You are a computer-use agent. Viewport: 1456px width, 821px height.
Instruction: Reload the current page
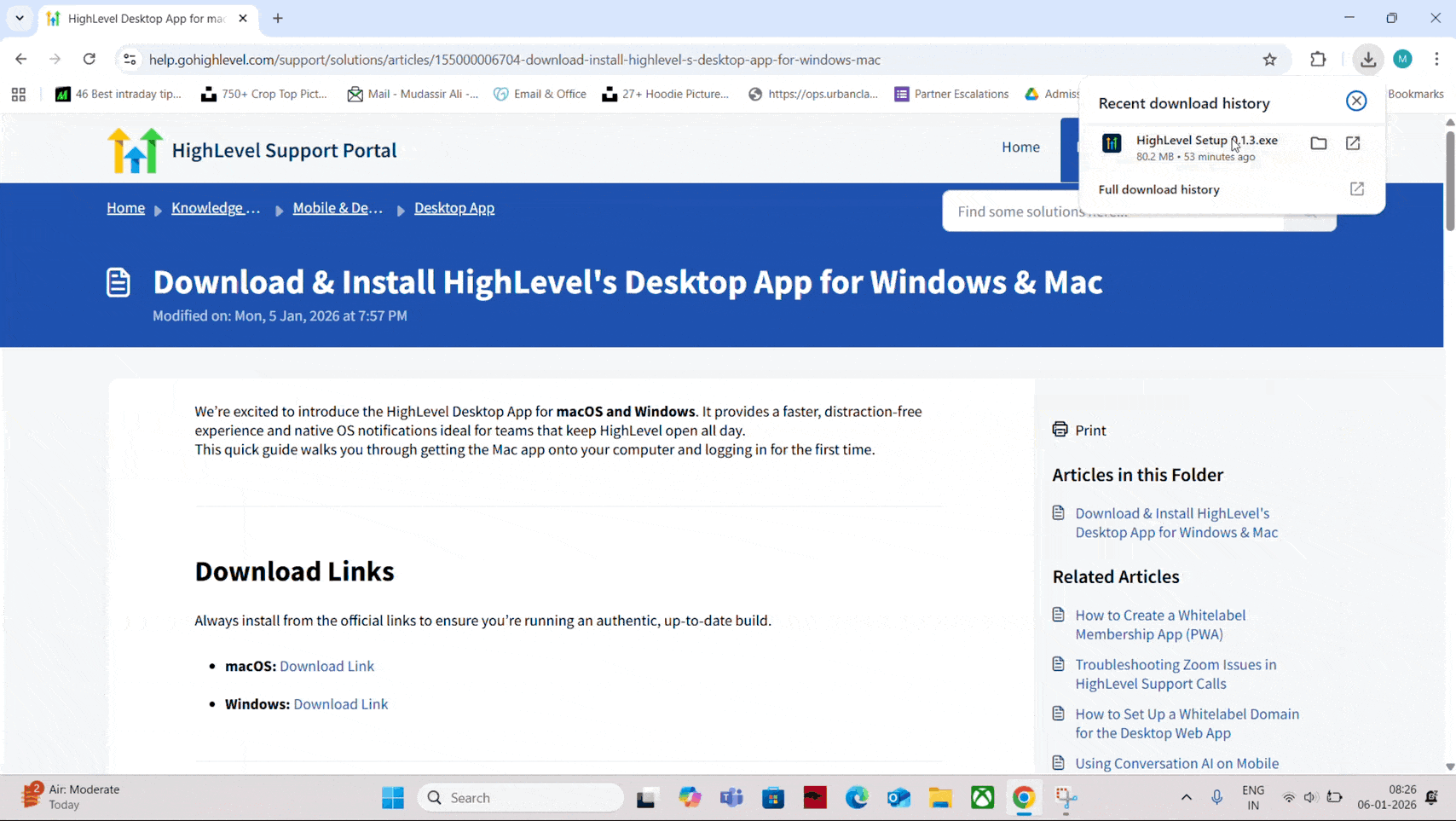click(90, 59)
